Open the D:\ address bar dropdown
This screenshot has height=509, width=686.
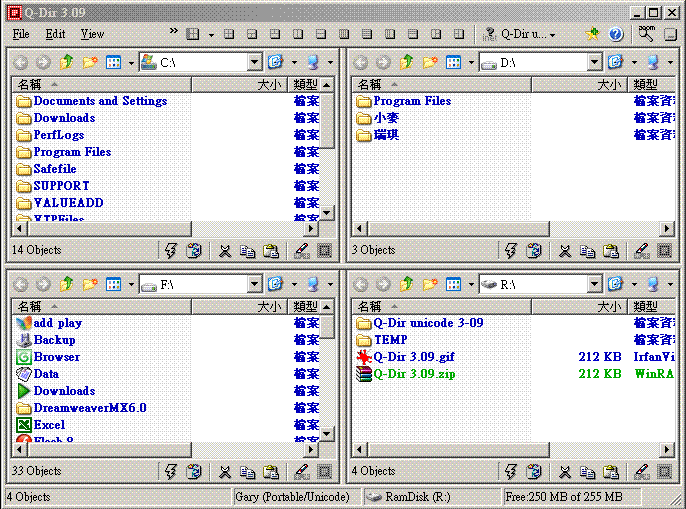[594, 62]
